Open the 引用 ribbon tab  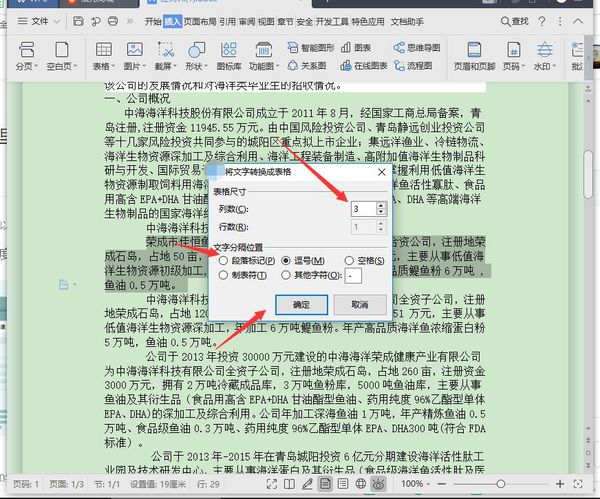point(227,22)
